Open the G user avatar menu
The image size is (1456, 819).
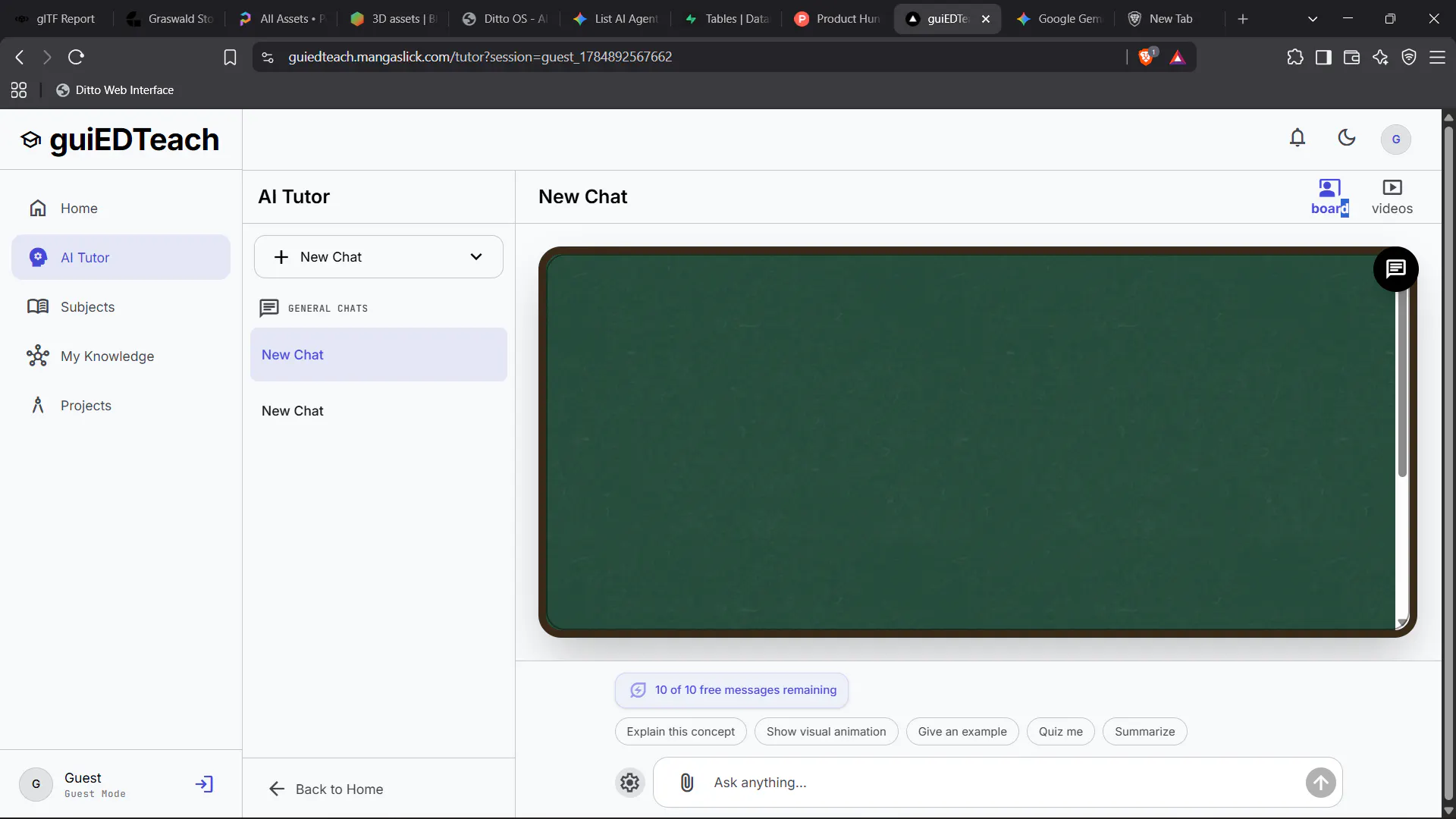pyautogui.click(x=1396, y=140)
